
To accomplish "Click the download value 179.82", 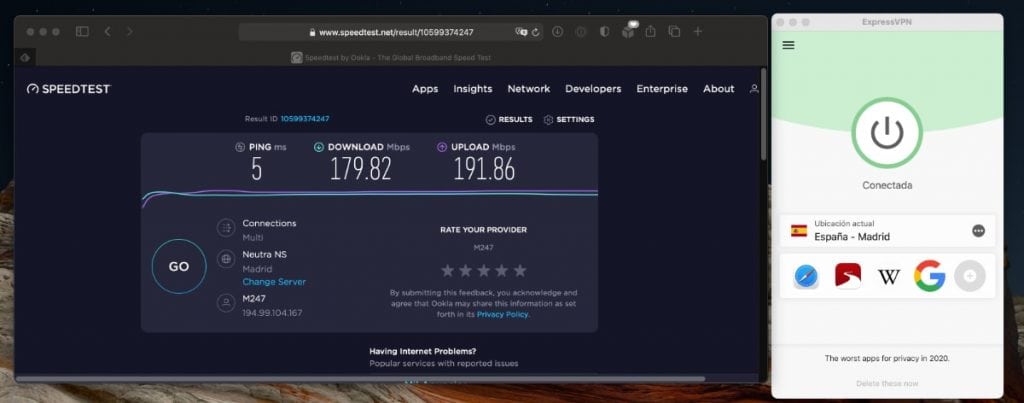I will coord(360,169).
